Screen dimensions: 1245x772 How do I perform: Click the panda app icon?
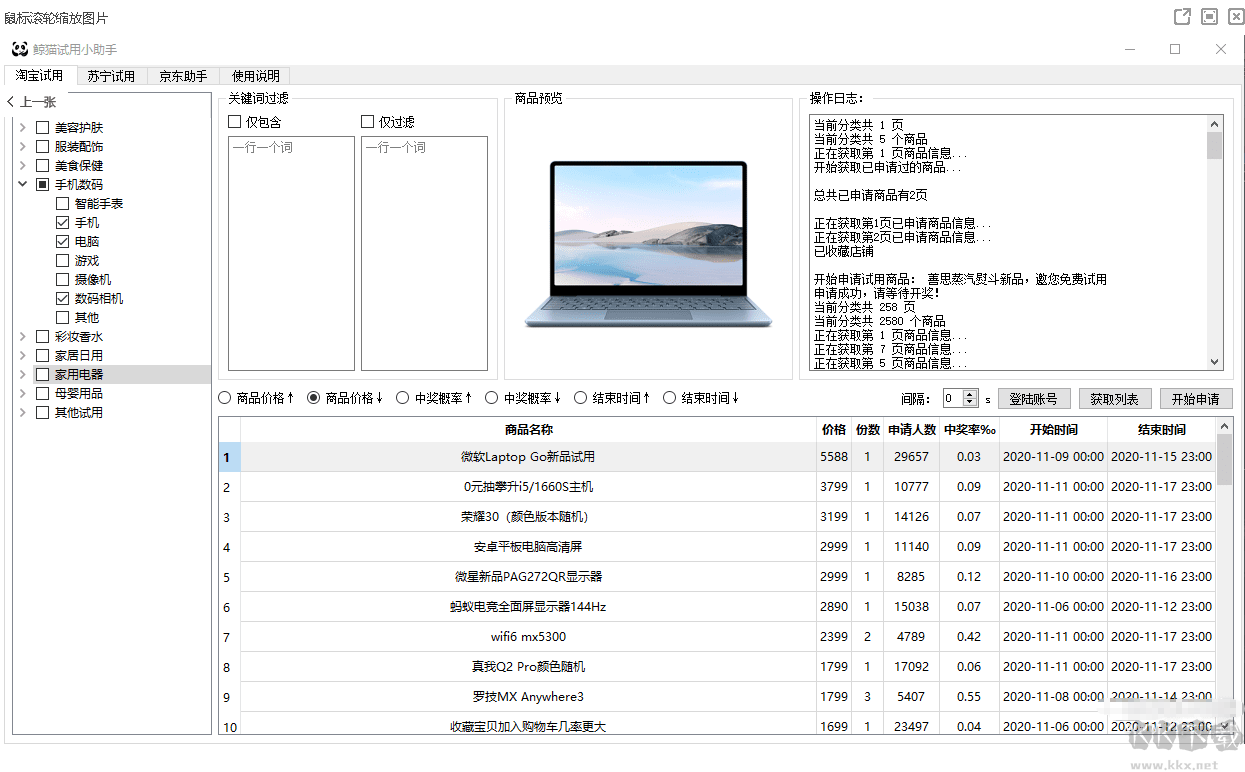[x=20, y=49]
